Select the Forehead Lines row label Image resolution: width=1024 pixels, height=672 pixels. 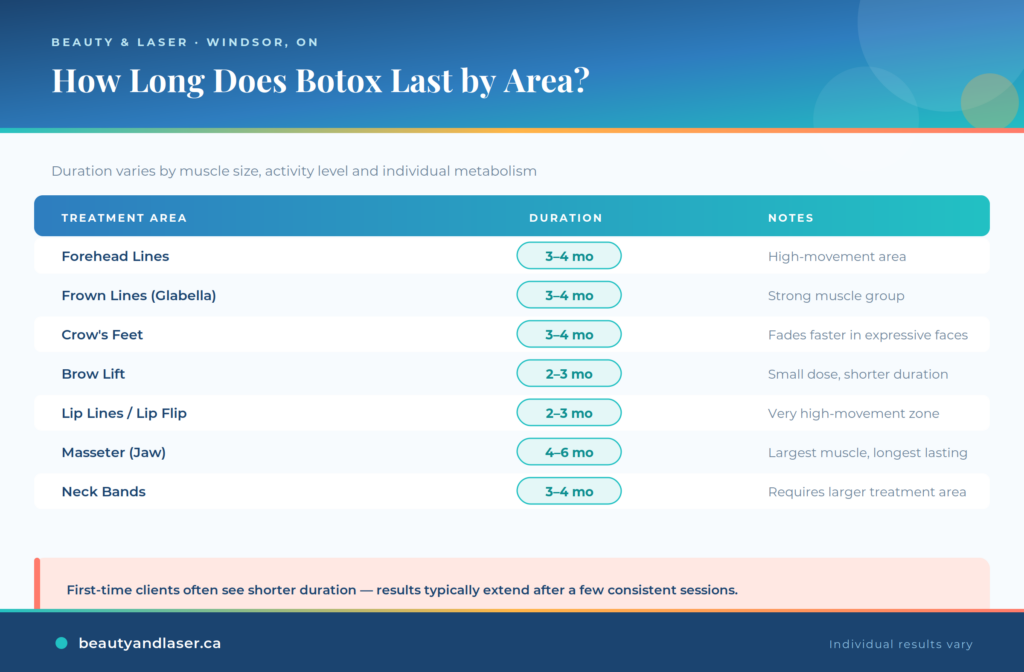pos(115,256)
